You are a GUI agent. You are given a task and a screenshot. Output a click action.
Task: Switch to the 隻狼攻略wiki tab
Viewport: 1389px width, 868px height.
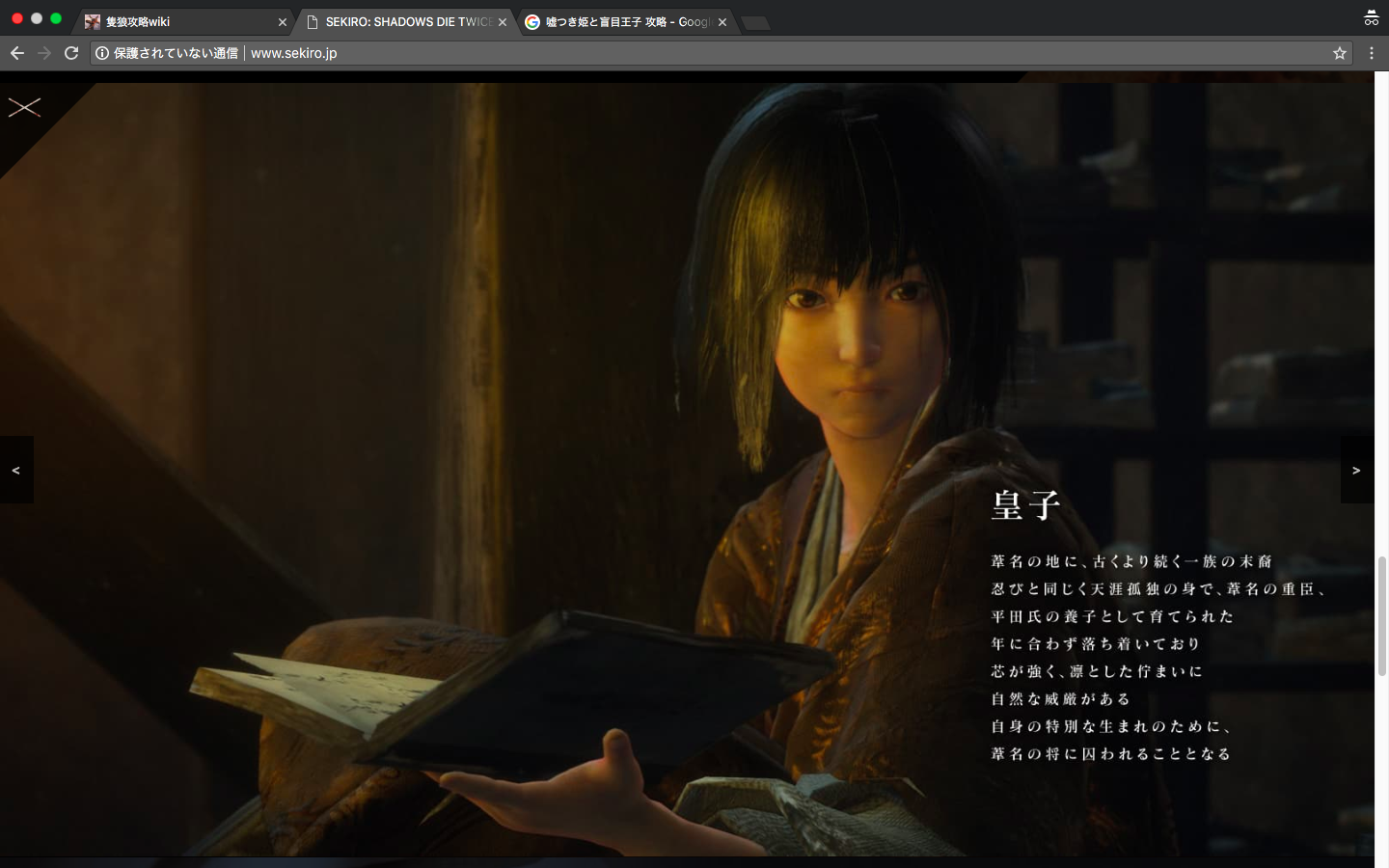pyautogui.click(x=184, y=22)
